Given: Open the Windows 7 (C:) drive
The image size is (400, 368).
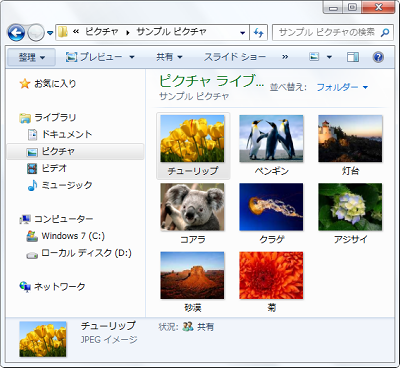Looking at the screenshot, I should [x=73, y=236].
